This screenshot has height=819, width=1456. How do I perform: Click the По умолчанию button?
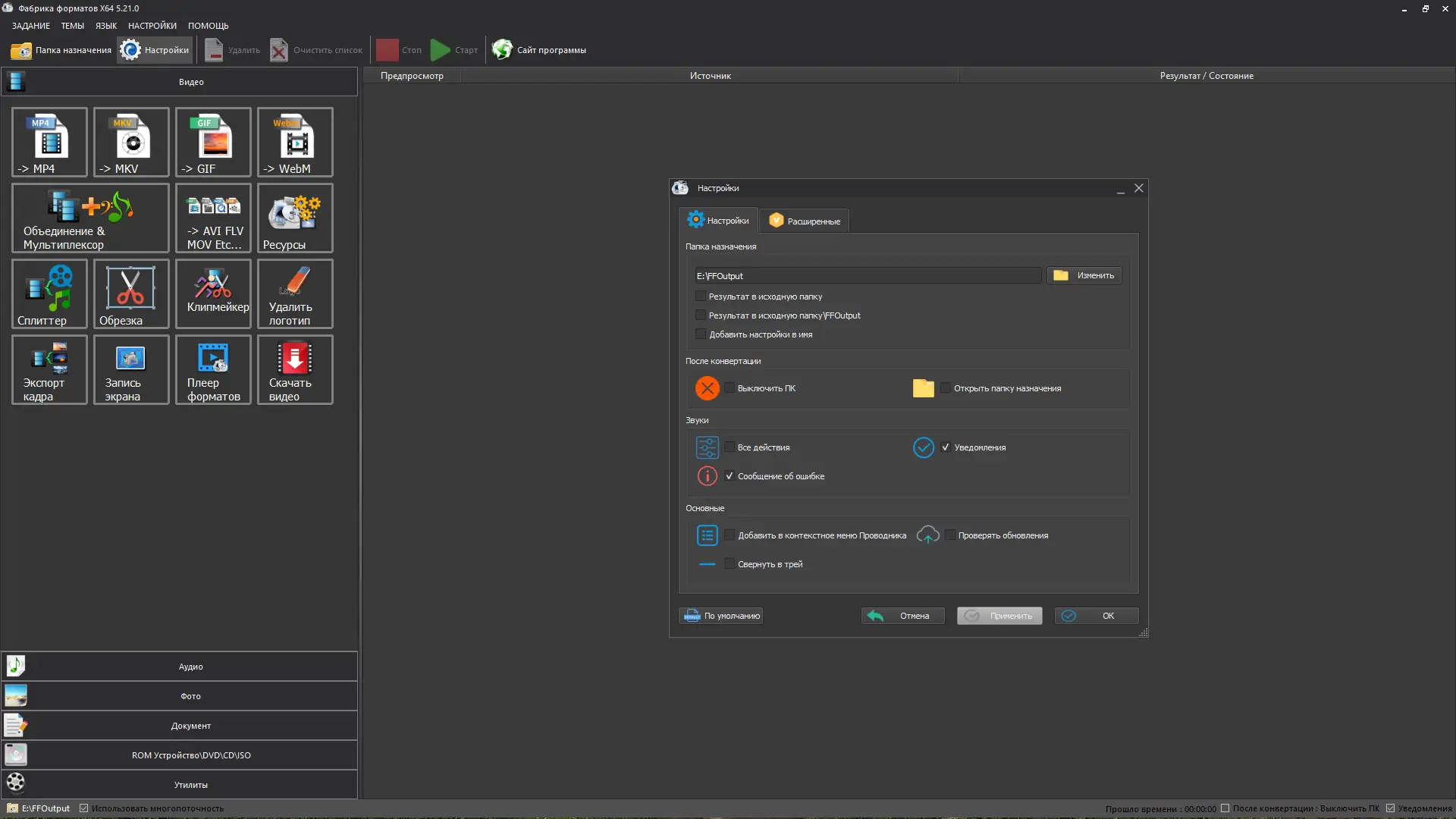tap(720, 616)
